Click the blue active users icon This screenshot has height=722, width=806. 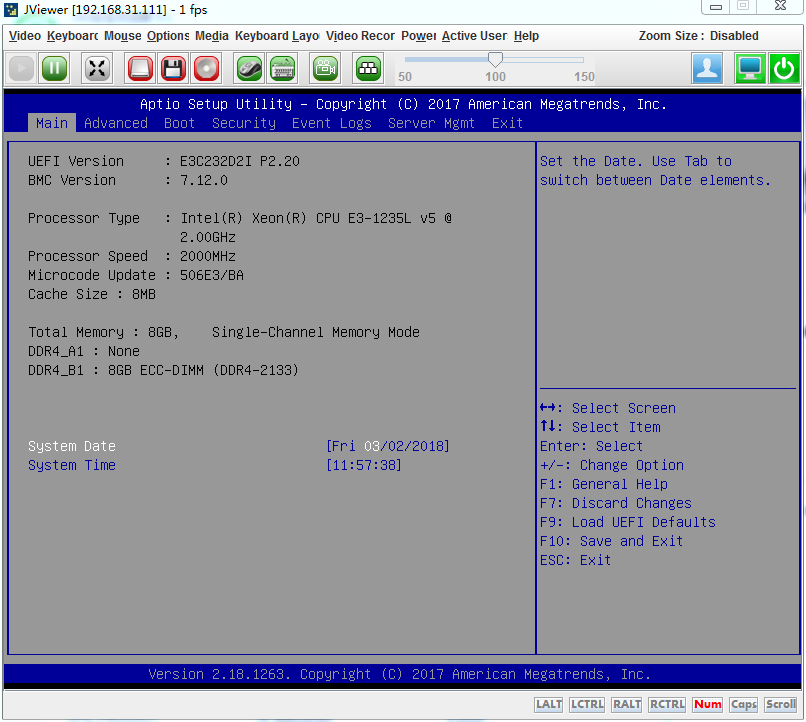click(x=708, y=68)
